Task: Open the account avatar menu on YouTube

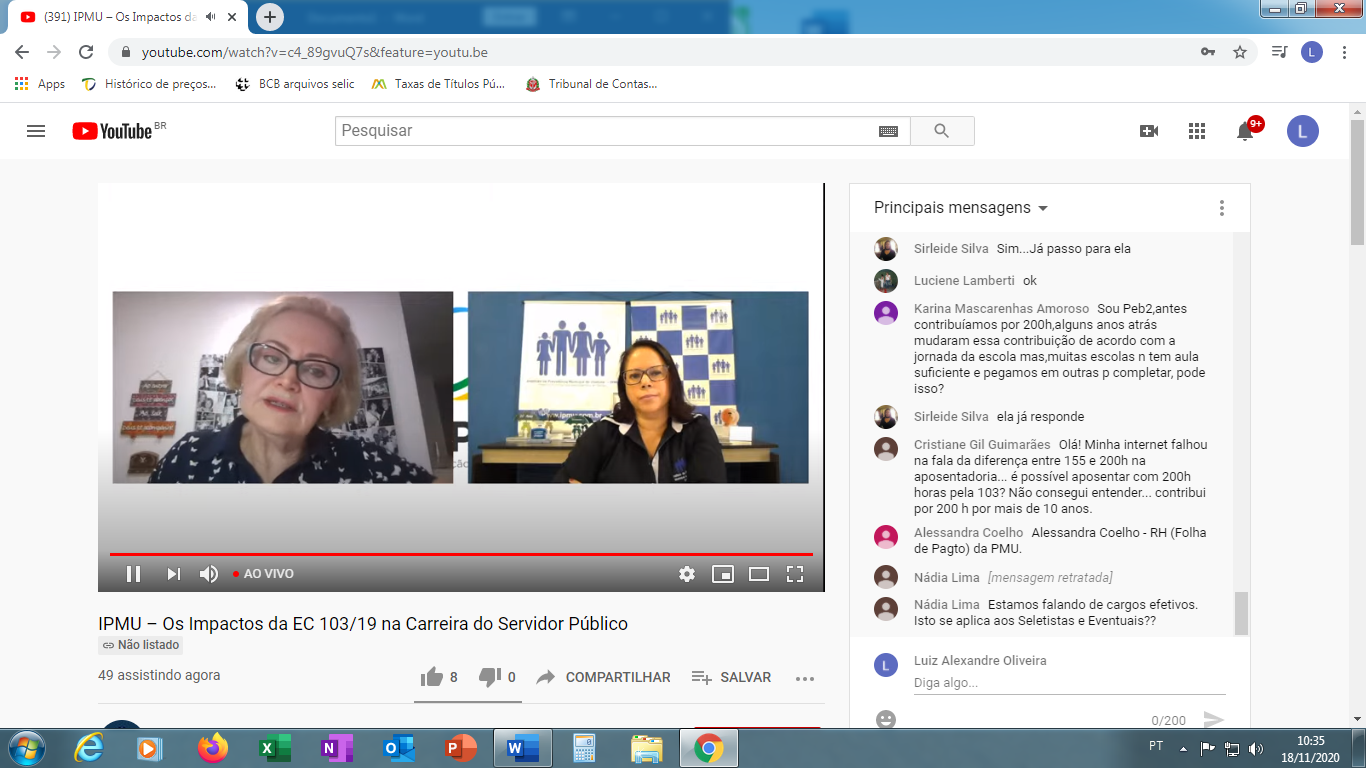Action: (1303, 131)
